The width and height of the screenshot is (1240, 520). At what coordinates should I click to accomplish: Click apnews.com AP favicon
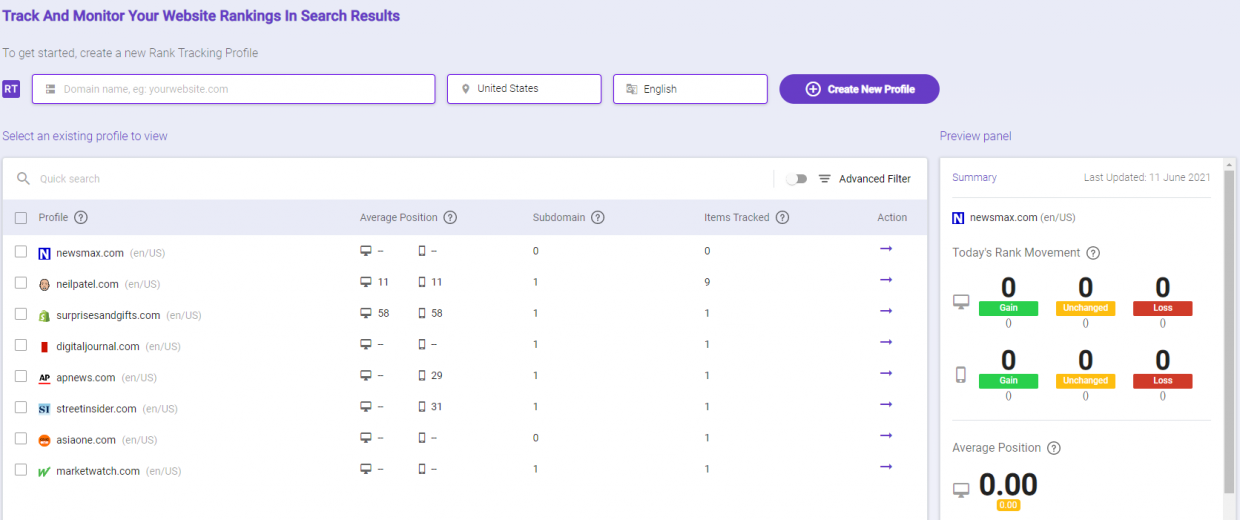[44, 378]
